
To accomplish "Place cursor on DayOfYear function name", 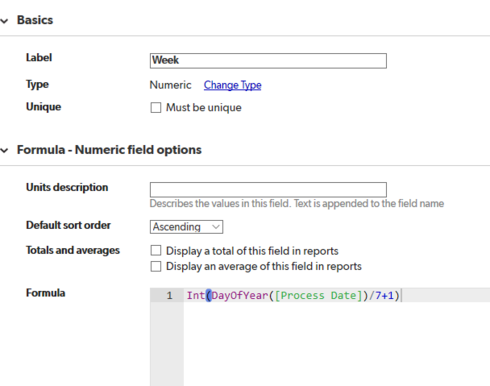I will pos(240,296).
